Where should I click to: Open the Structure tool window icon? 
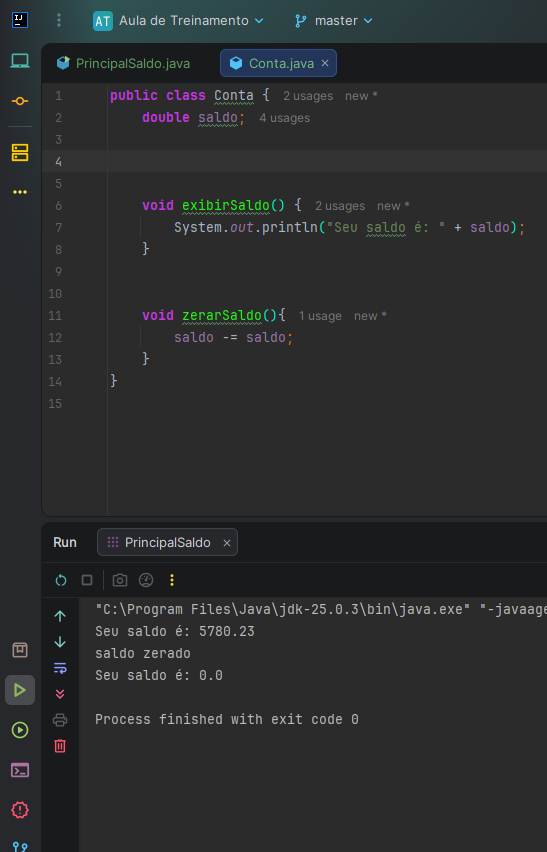point(20,152)
